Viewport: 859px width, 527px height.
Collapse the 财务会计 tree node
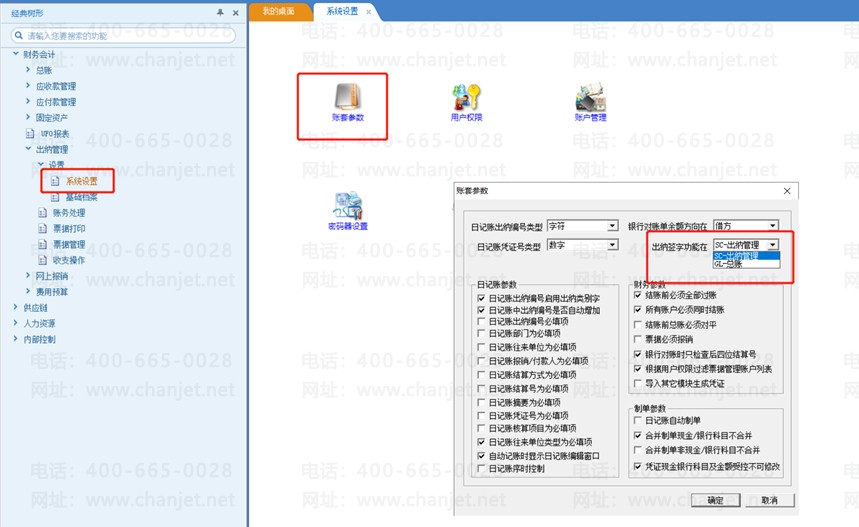pyautogui.click(x=15, y=54)
